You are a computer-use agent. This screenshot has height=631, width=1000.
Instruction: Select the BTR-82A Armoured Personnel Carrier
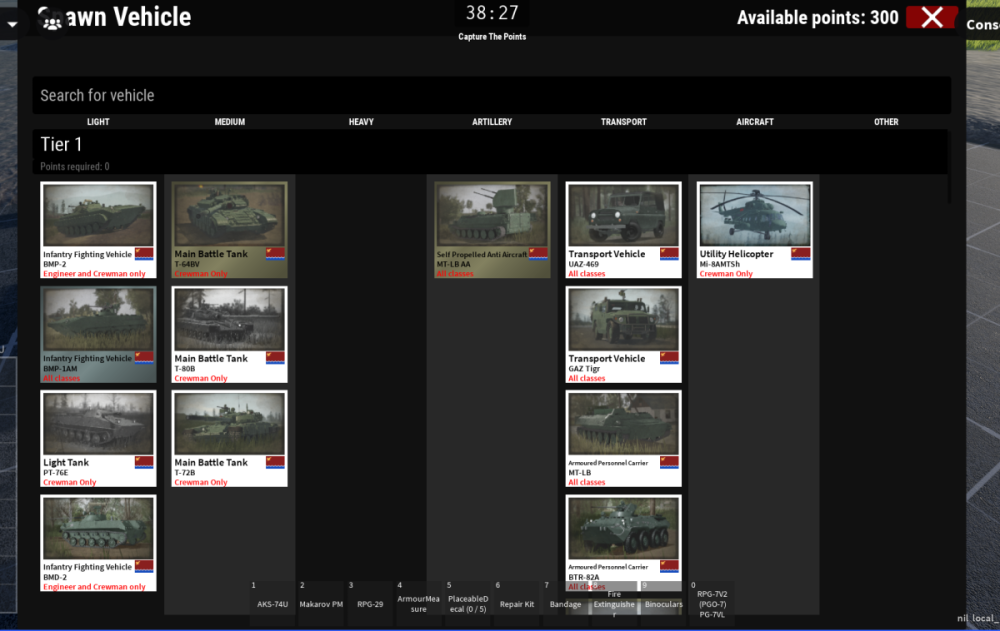623,543
